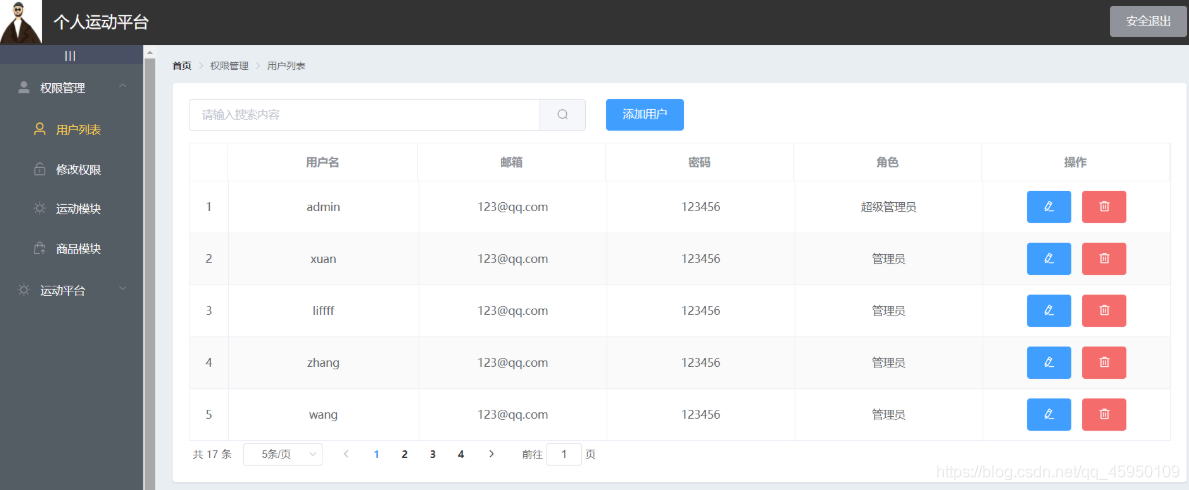The width and height of the screenshot is (1189, 490).
Task: Edit the admin user row
Action: tap(1049, 206)
